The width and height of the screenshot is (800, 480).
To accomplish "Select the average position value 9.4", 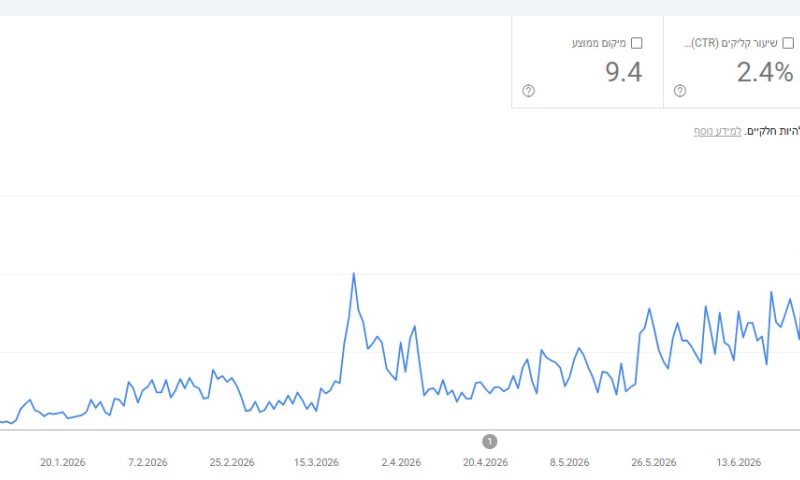I will (623, 72).
